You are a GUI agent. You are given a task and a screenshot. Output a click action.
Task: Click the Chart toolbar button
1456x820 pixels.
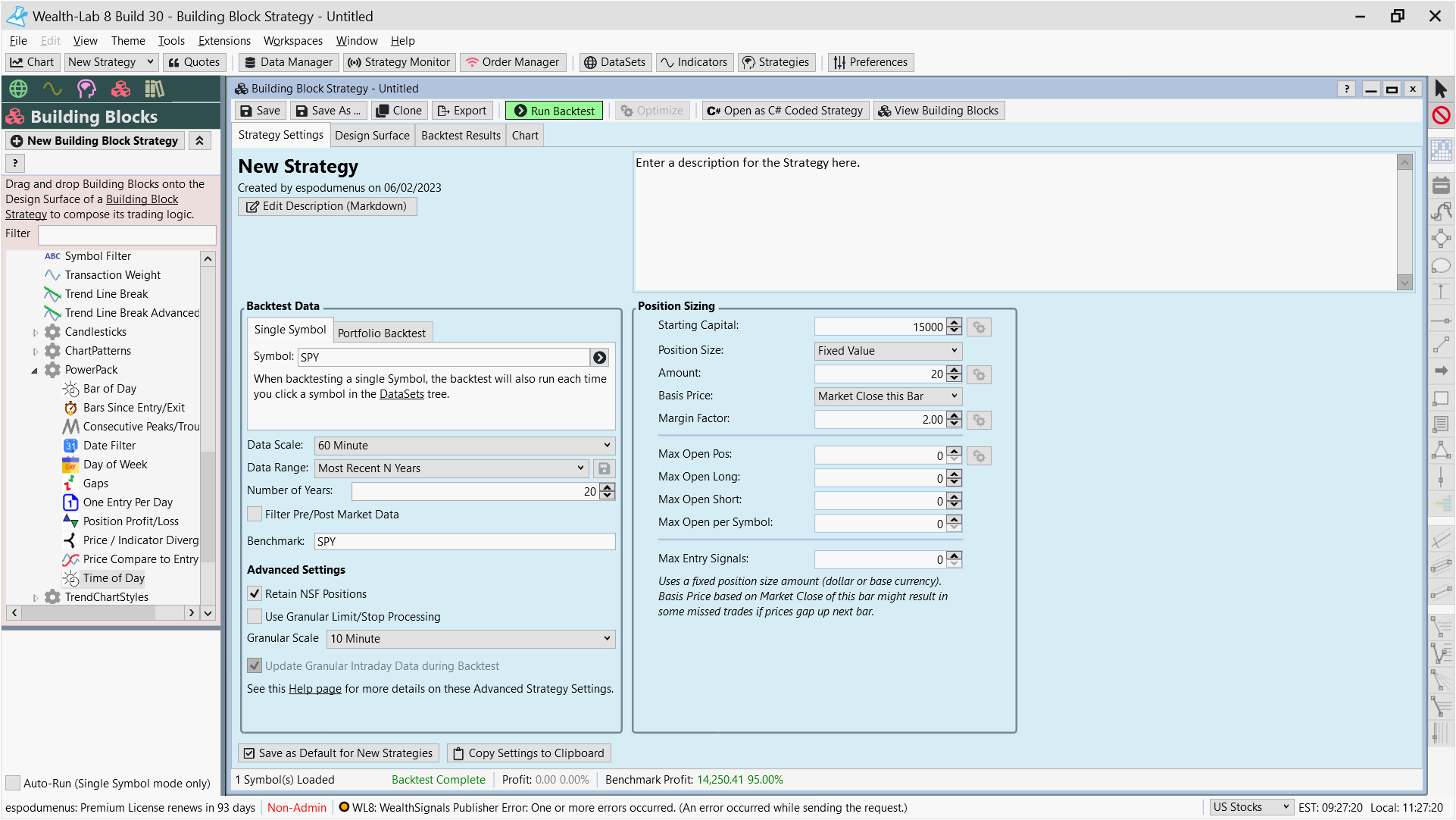(33, 62)
